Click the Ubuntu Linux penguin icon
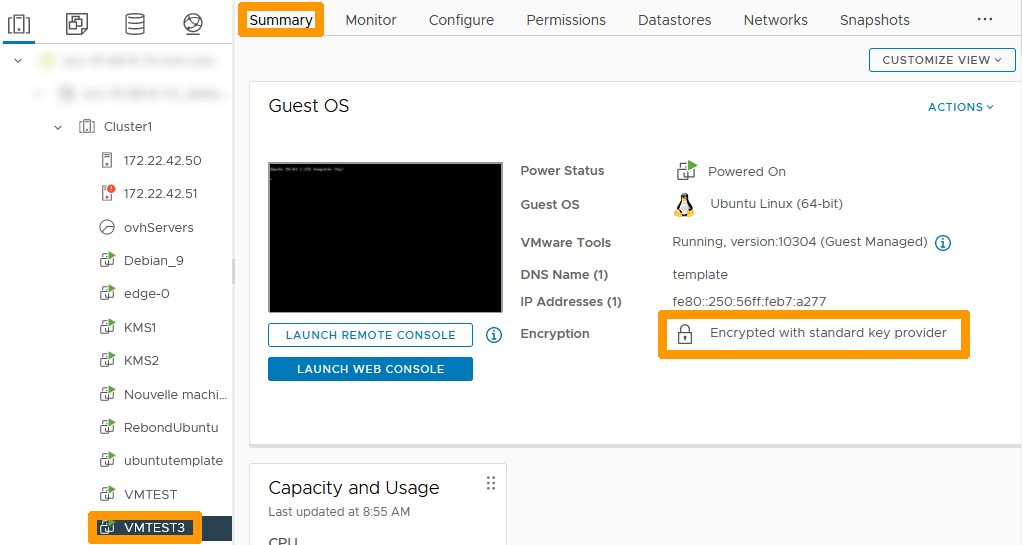This screenshot has width=1022, height=545. pos(684,205)
